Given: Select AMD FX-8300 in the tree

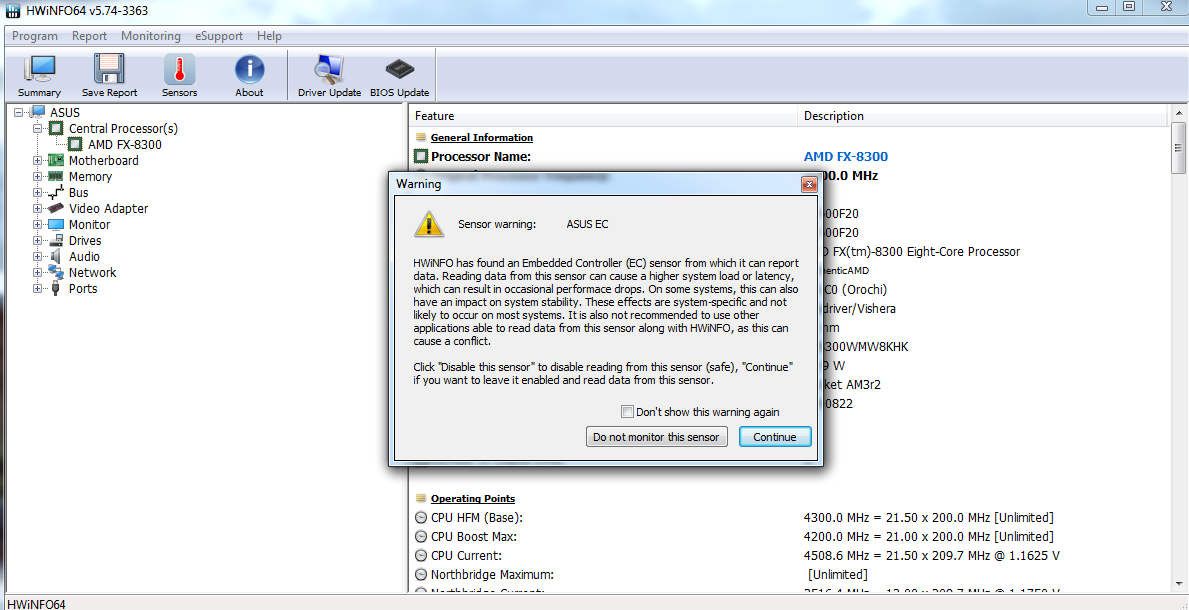Looking at the screenshot, I should [x=125, y=144].
